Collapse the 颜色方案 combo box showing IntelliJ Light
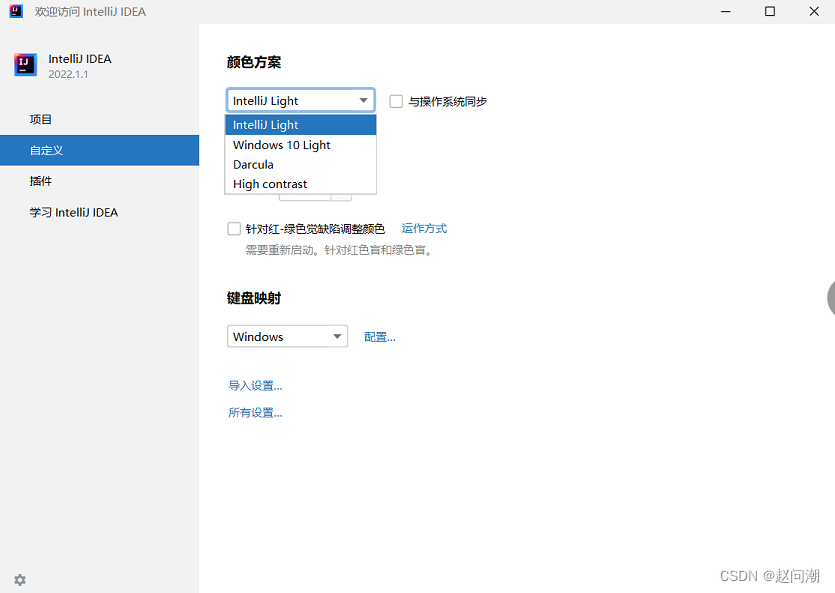 point(300,100)
